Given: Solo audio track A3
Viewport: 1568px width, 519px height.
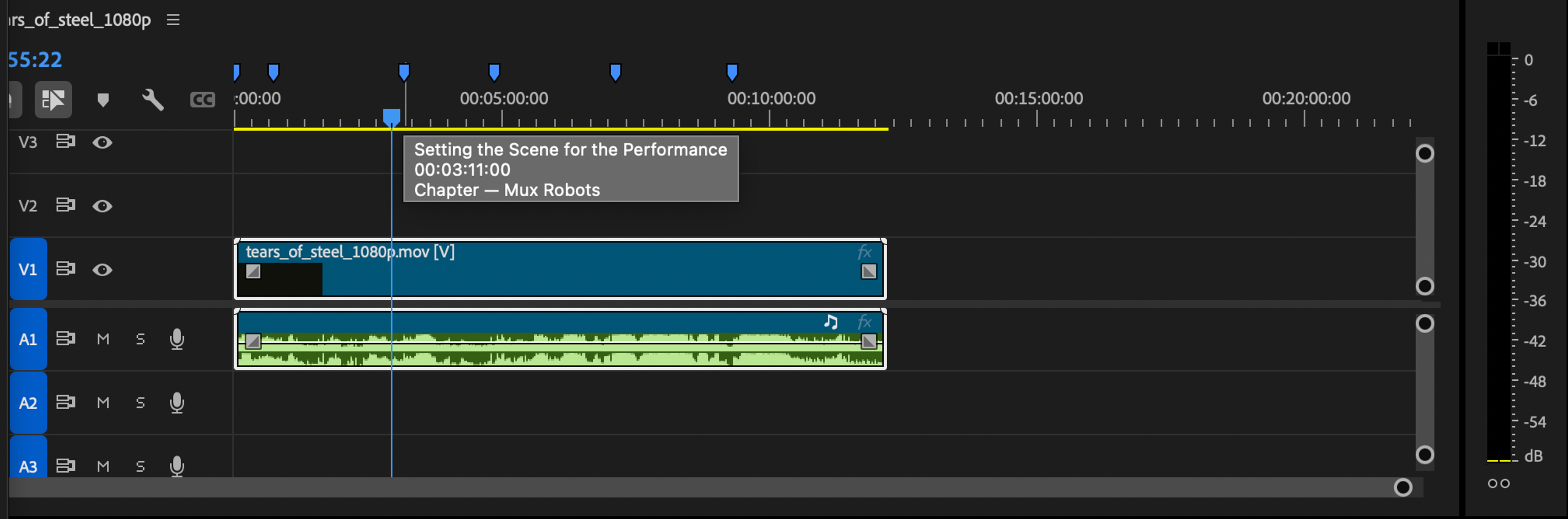Looking at the screenshot, I should 140,467.
